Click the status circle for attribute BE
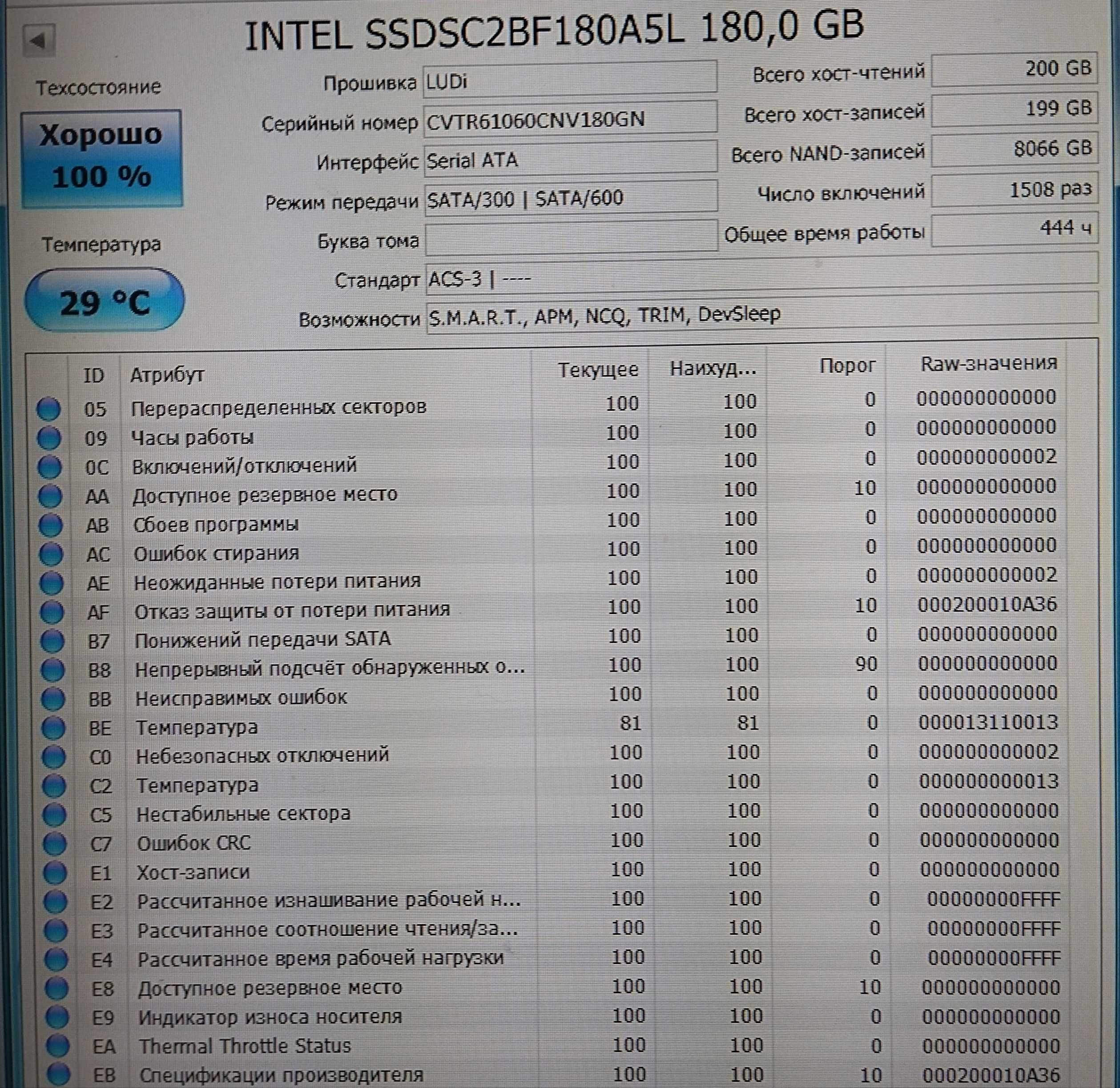 (54, 729)
